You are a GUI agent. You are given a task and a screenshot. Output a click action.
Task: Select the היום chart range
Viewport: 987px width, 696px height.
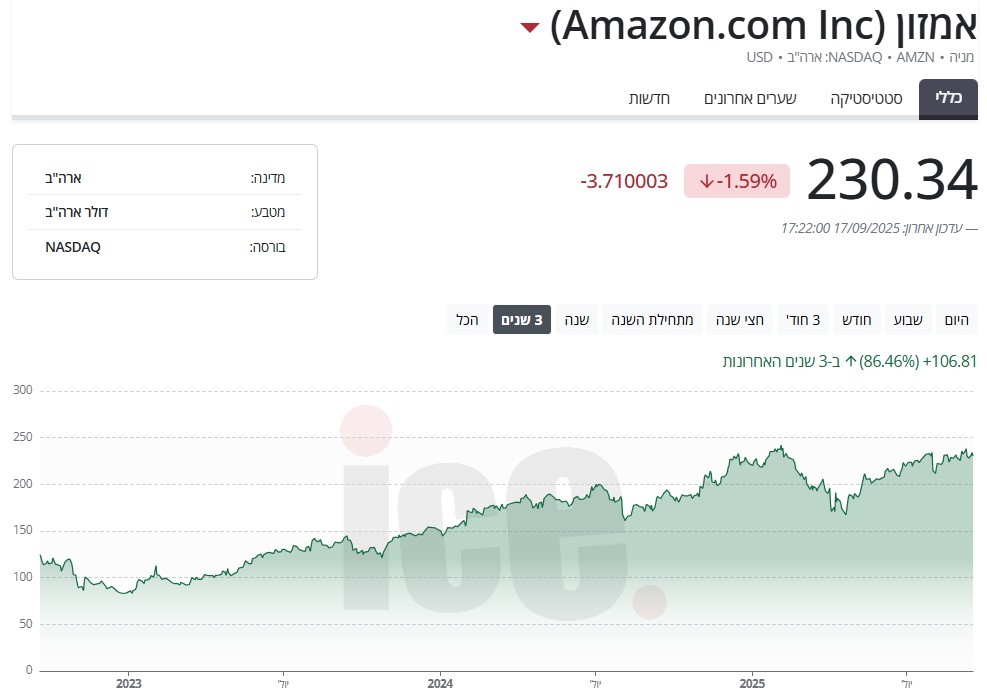[x=957, y=320]
